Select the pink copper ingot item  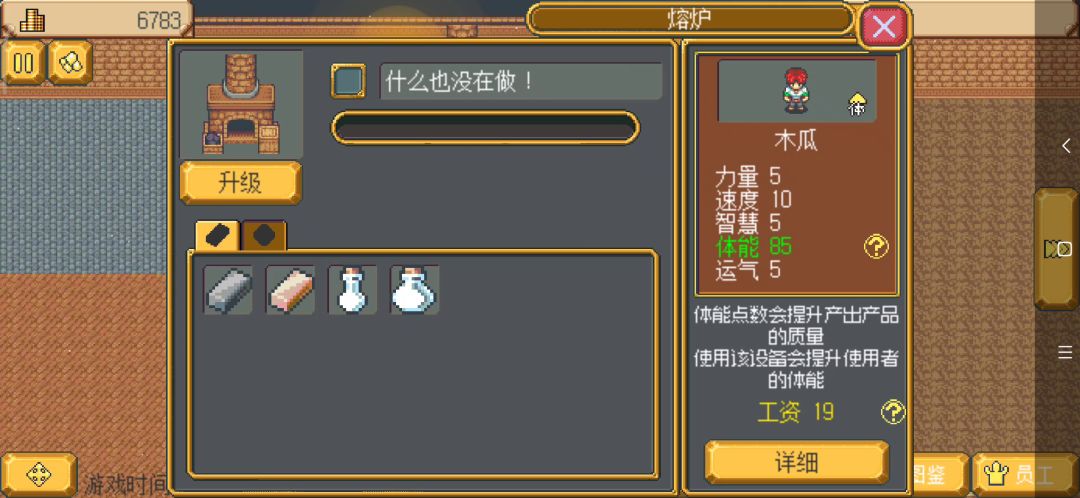(290, 290)
